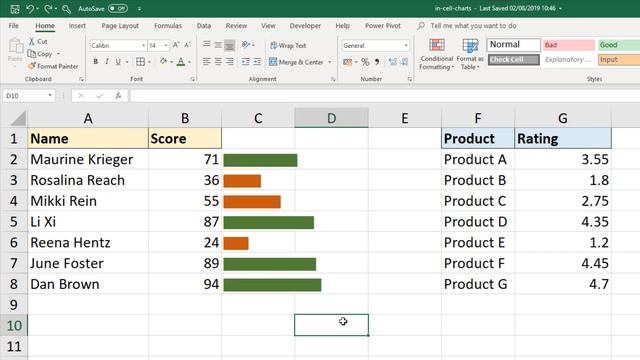Open the View tab

[x=268, y=26]
